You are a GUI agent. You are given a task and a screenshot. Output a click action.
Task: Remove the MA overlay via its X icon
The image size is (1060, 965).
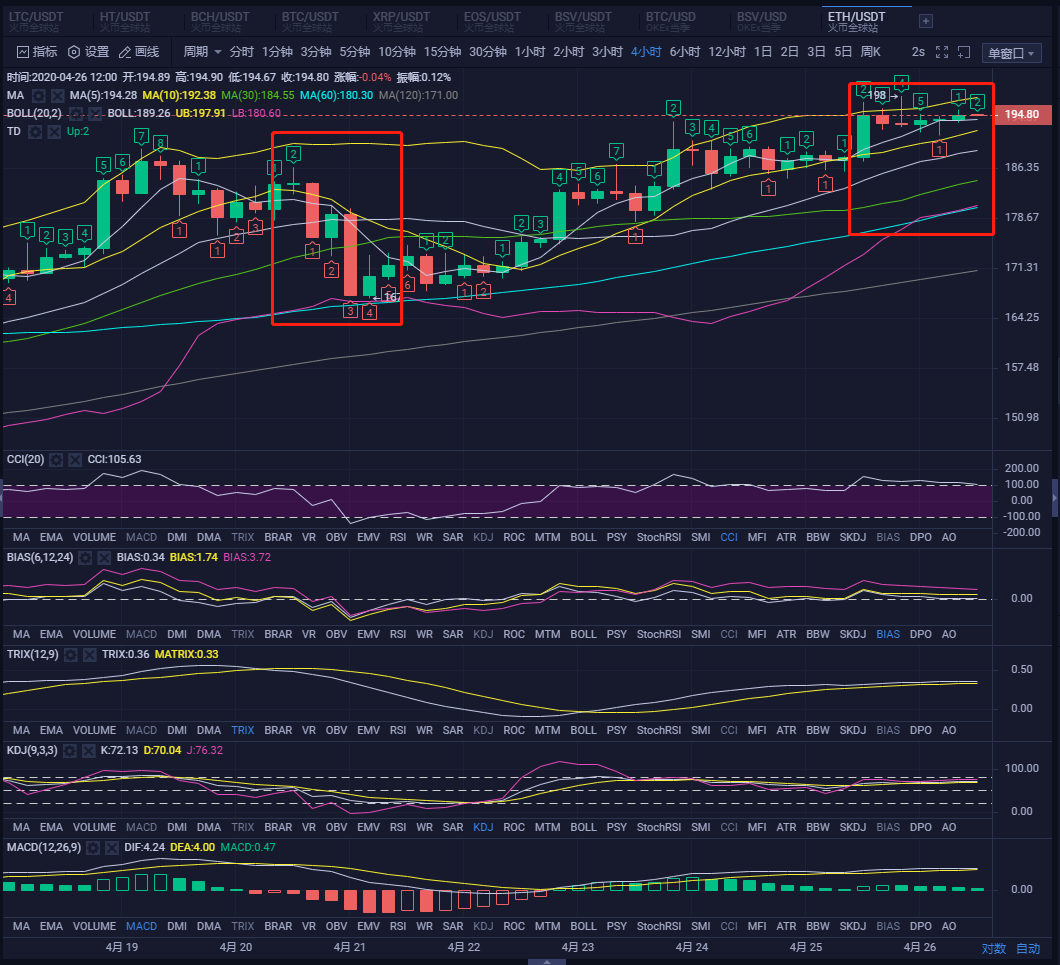(x=56, y=94)
